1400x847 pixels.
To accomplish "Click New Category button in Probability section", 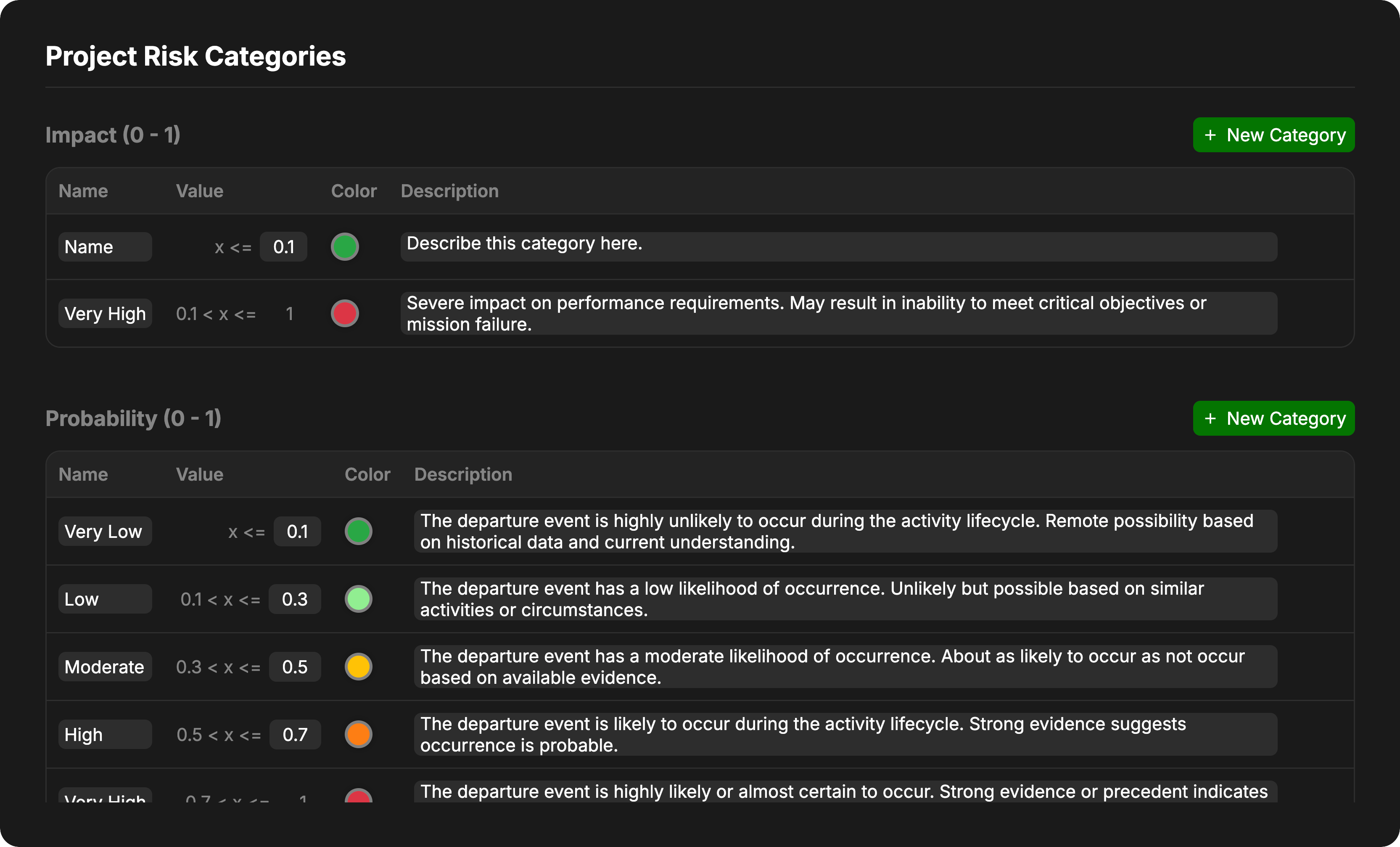I will click(1273, 418).
